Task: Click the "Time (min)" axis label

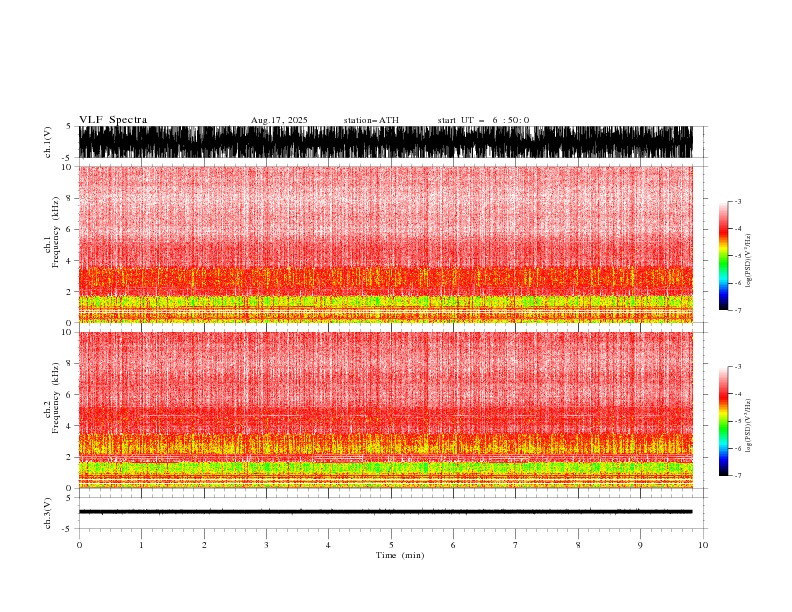Action: tap(400, 555)
